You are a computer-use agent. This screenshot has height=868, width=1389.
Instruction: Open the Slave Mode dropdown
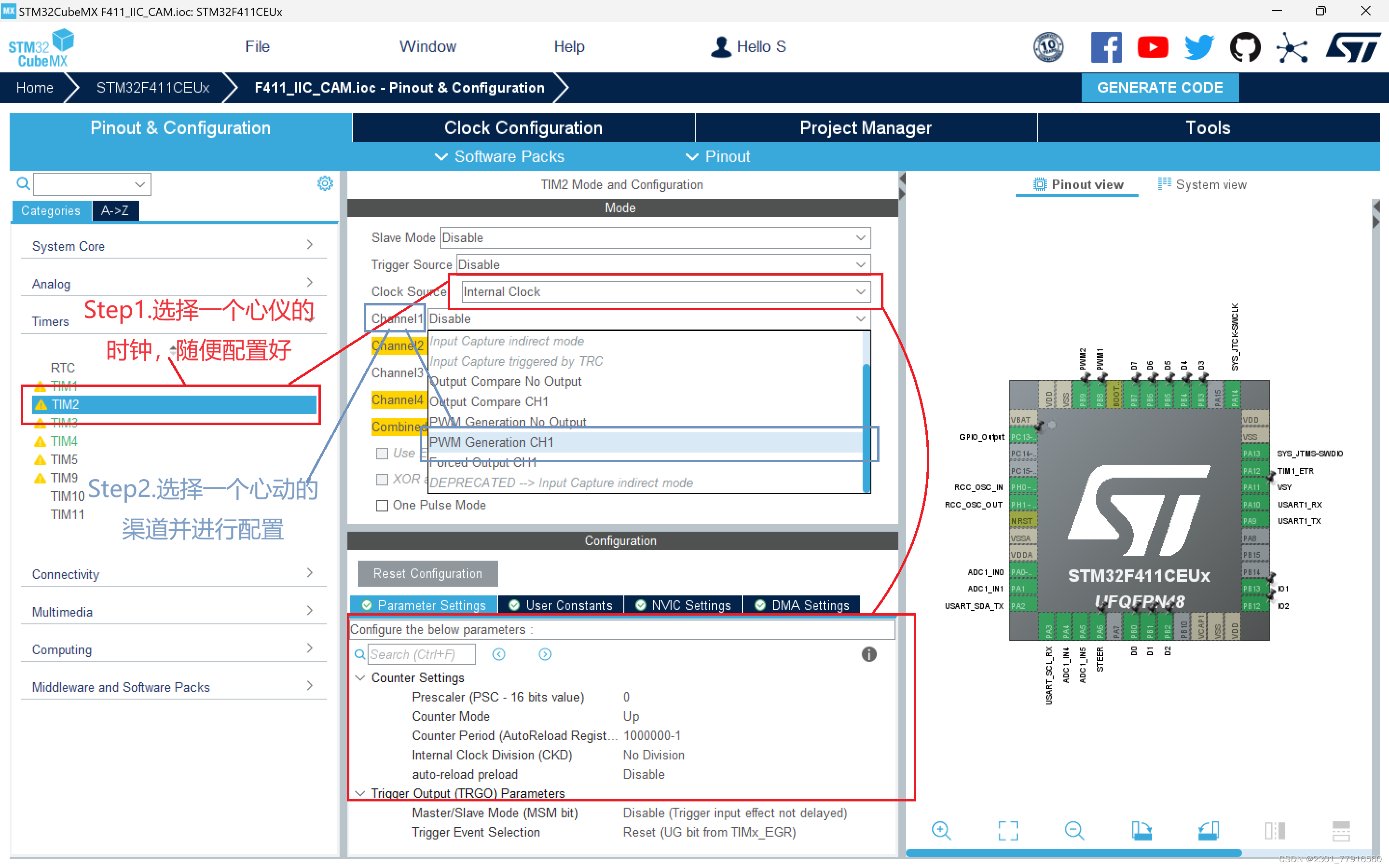coord(654,238)
